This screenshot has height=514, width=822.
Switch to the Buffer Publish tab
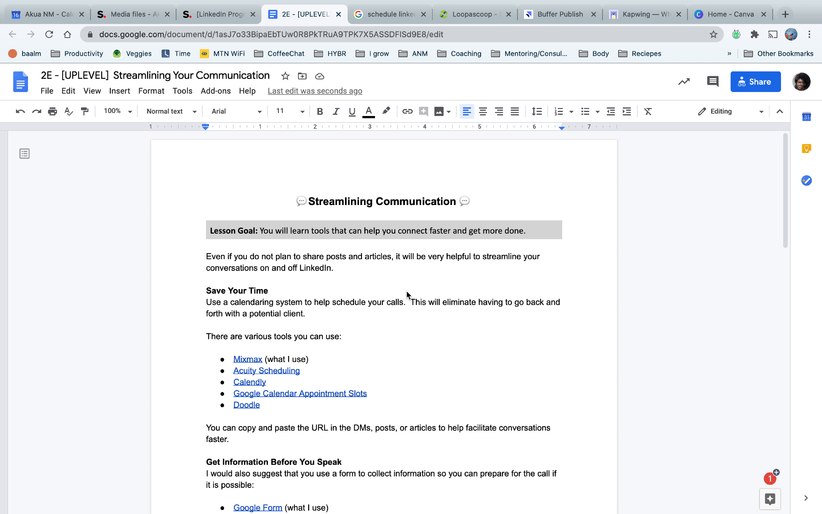point(560,14)
